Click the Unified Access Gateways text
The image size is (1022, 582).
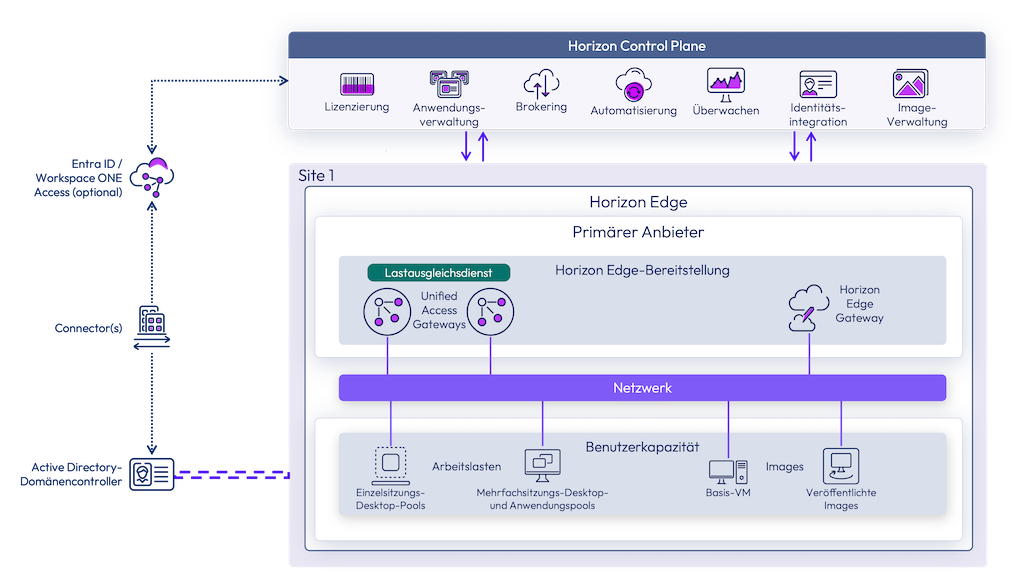(x=439, y=310)
